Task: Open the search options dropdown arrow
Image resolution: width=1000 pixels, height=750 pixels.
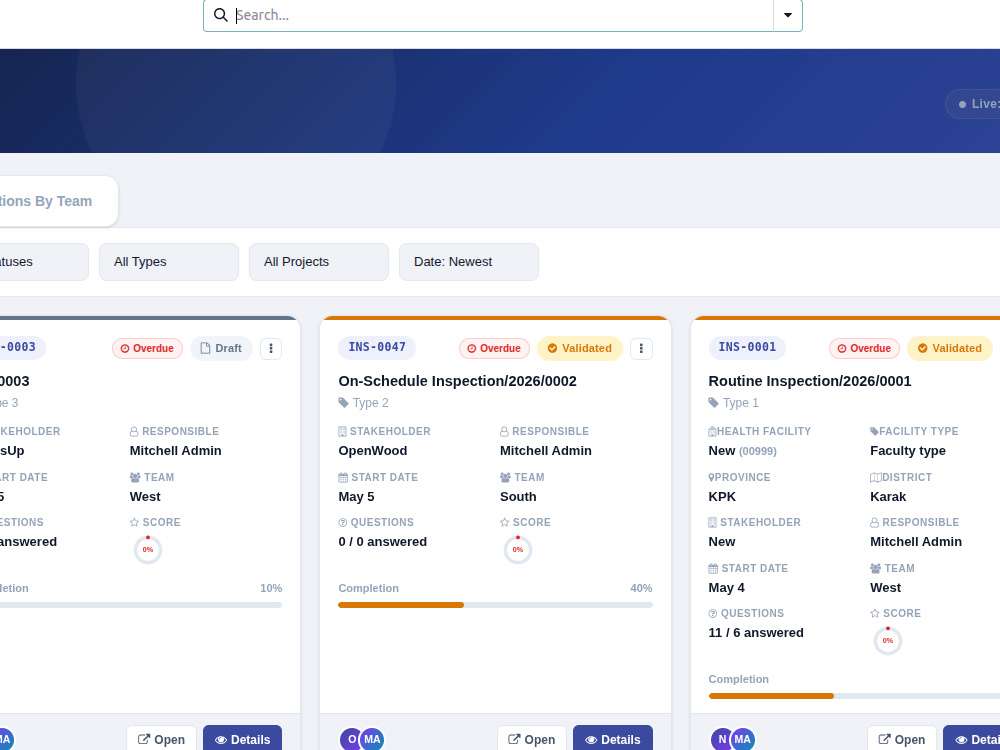Action: [788, 15]
